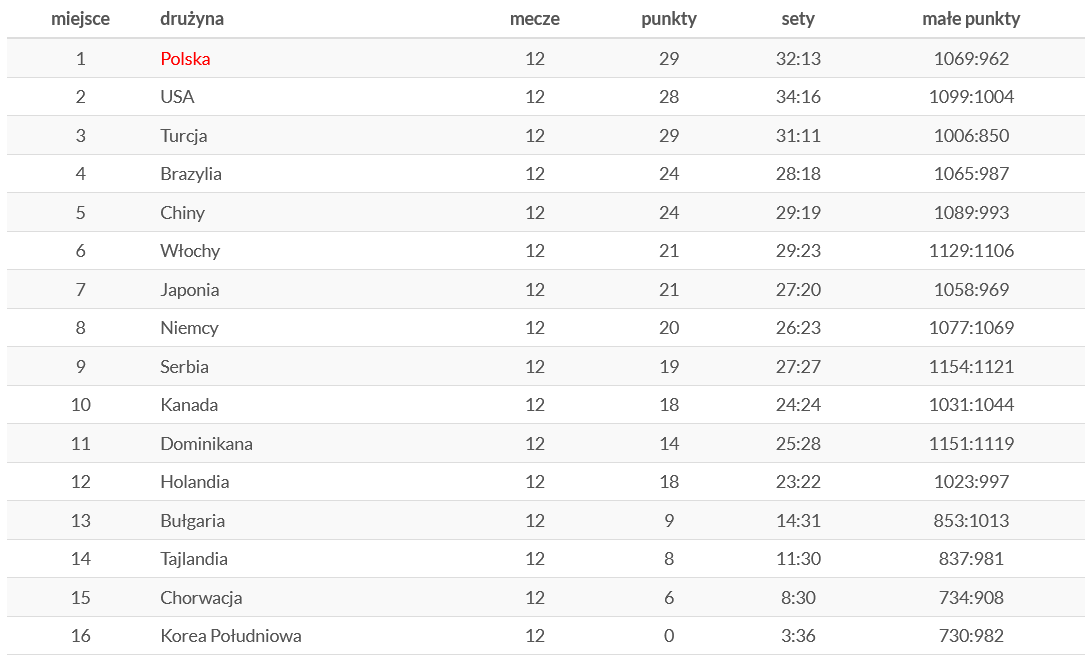The width and height of the screenshot is (1086, 657).
Task: Click the Polska team link
Action: point(185,59)
